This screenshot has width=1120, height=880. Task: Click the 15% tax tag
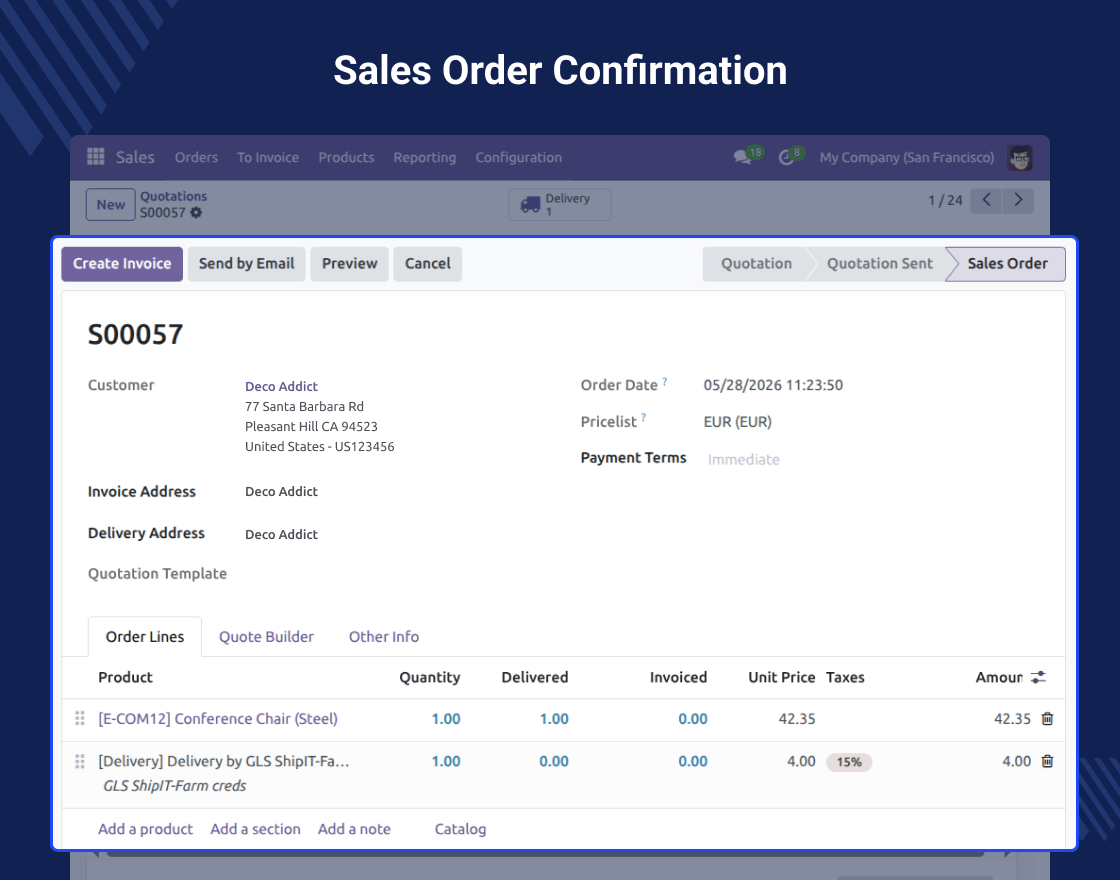pos(849,762)
